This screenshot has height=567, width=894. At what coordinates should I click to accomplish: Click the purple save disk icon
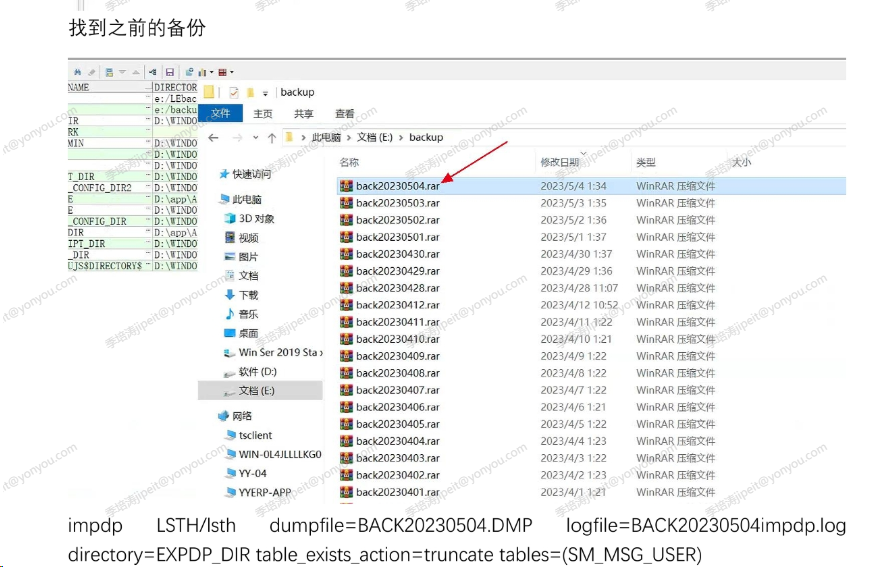pos(169,72)
